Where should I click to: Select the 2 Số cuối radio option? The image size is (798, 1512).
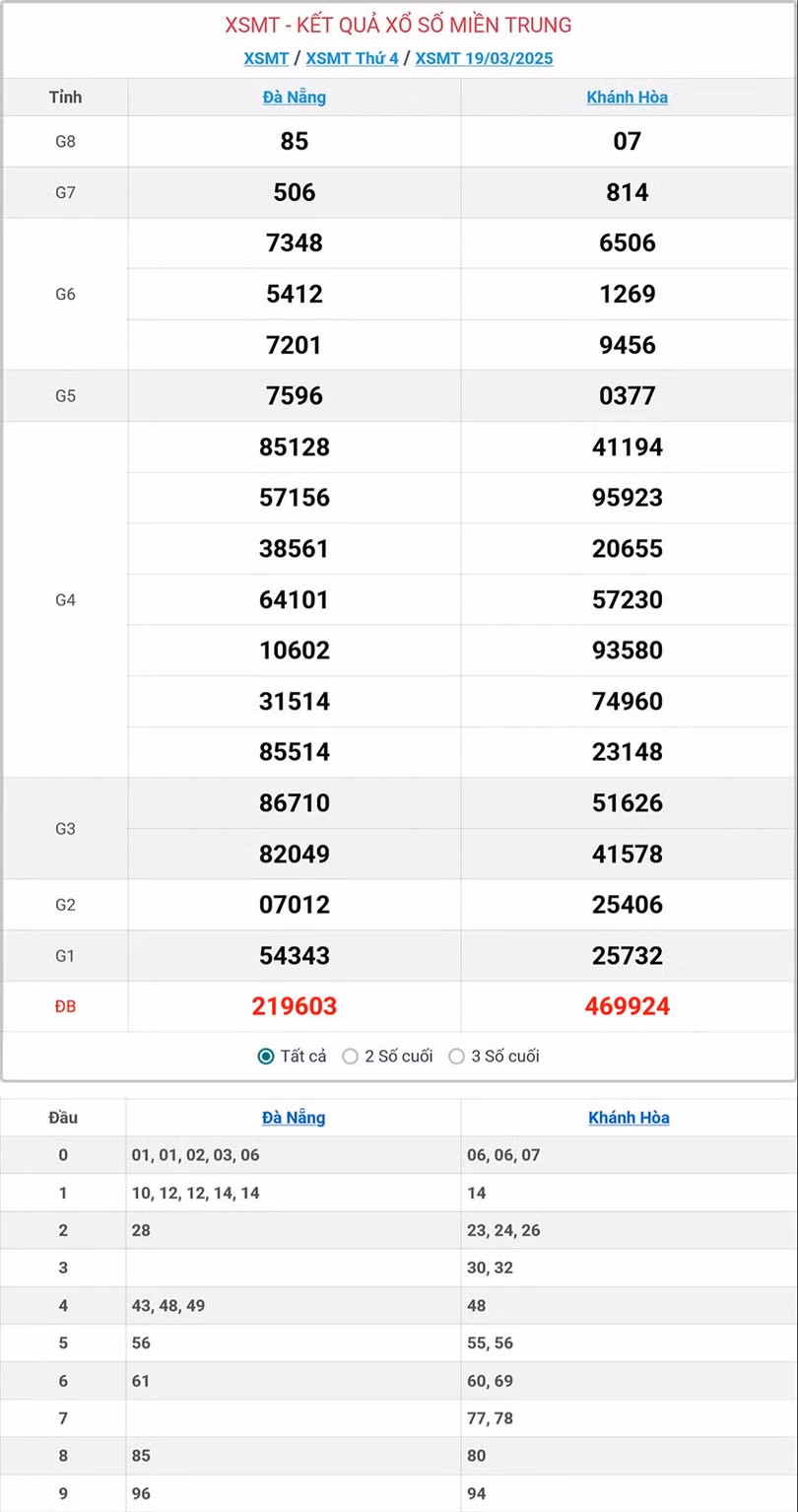tap(351, 1057)
